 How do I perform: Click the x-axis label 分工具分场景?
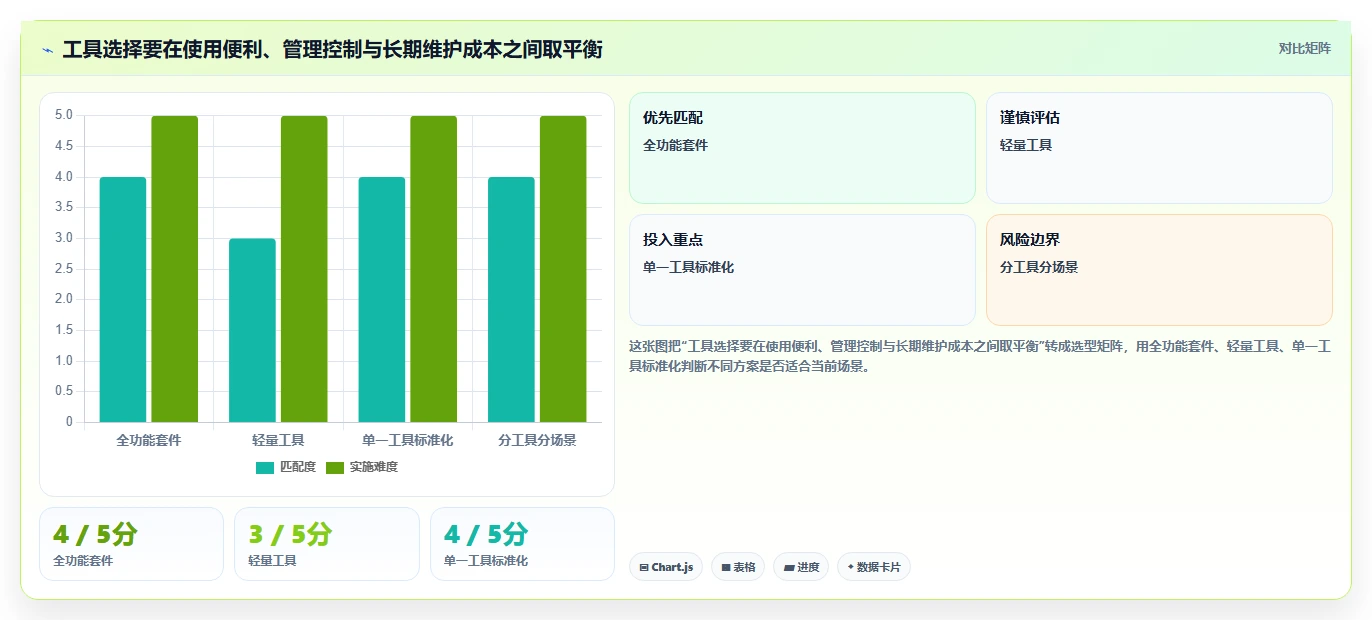pyautogui.click(x=537, y=440)
